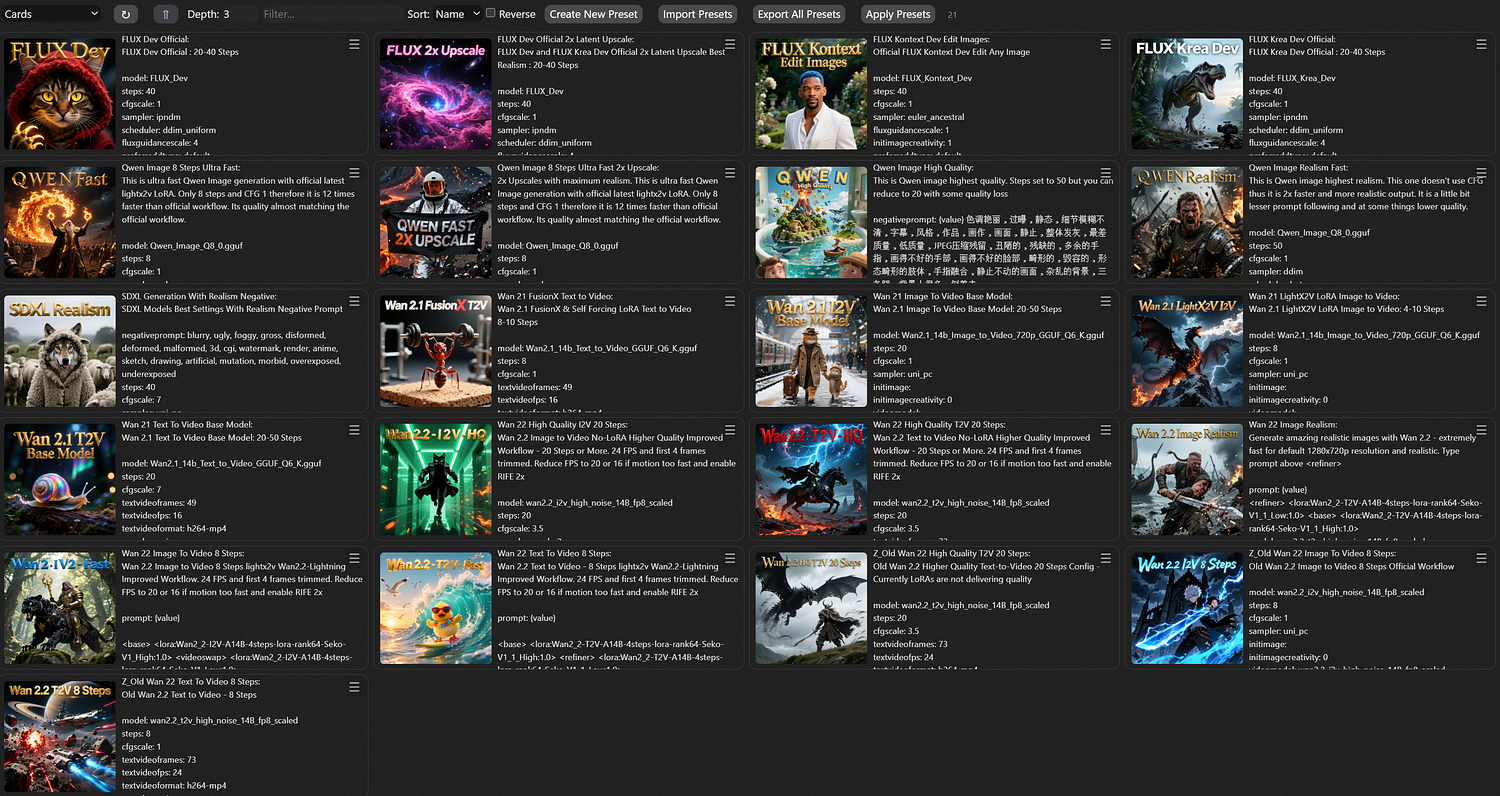This screenshot has width=1500, height=796.
Task: Open hamburger menu on FLUX 2x Latent Upscale card
Action: click(730, 44)
